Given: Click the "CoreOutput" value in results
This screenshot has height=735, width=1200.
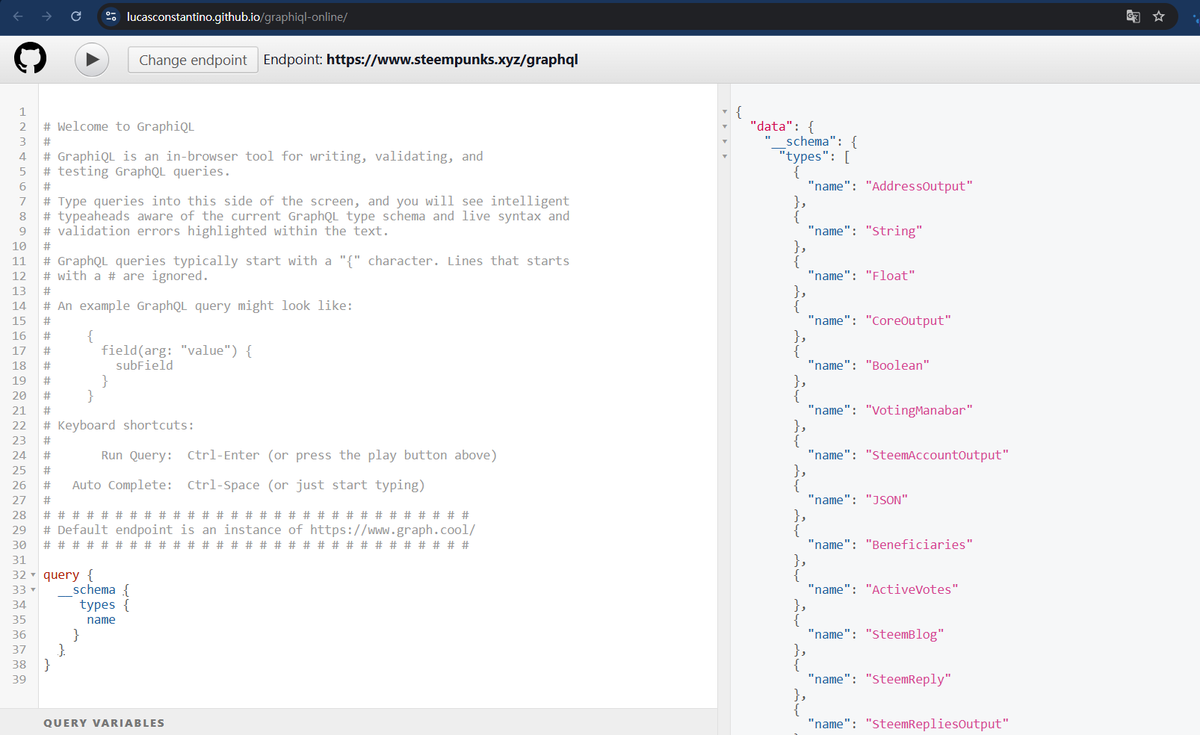Looking at the screenshot, I should coord(908,321).
